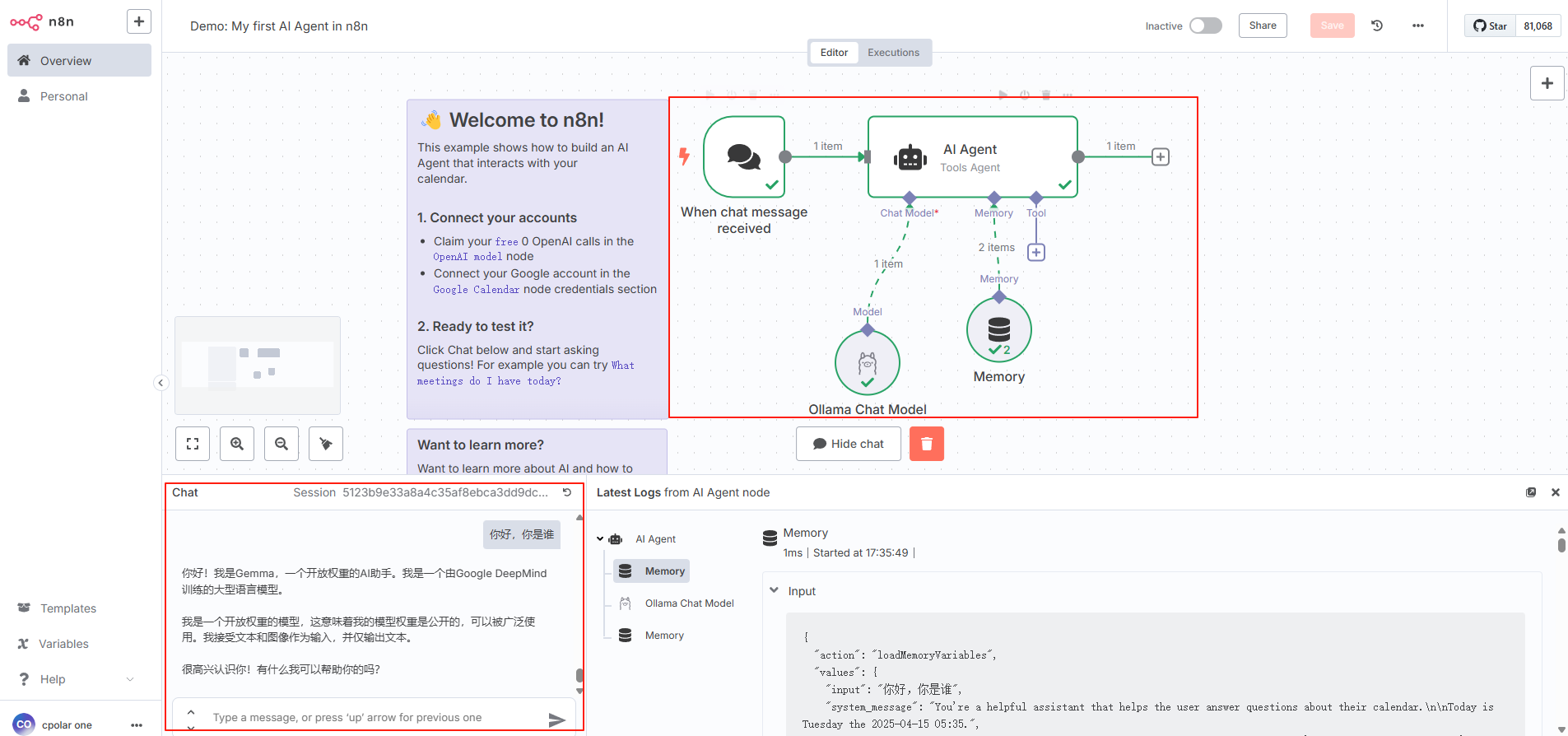The height and width of the screenshot is (736, 1568).
Task: Select the AI Agent node
Action: click(973, 156)
